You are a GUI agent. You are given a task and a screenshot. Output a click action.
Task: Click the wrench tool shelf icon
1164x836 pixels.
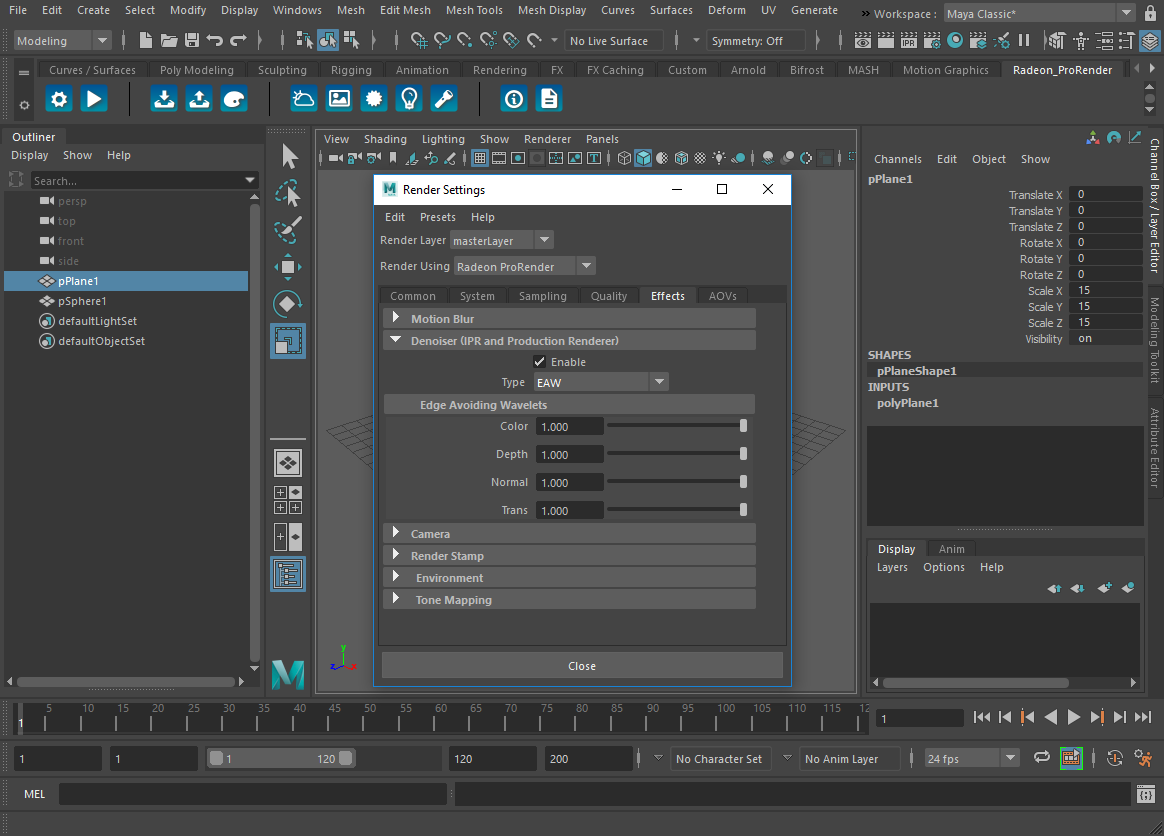coord(444,99)
